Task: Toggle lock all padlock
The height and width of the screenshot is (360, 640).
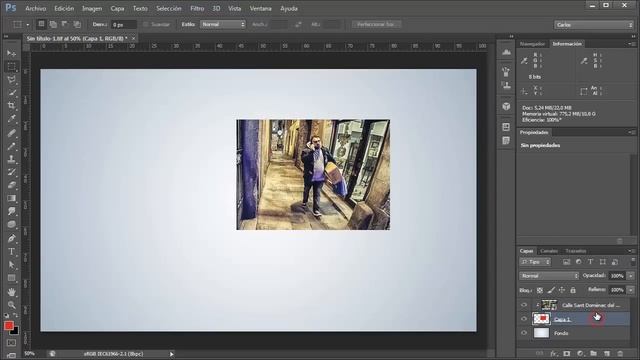Action: pyautogui.click(x=573, y=290)
